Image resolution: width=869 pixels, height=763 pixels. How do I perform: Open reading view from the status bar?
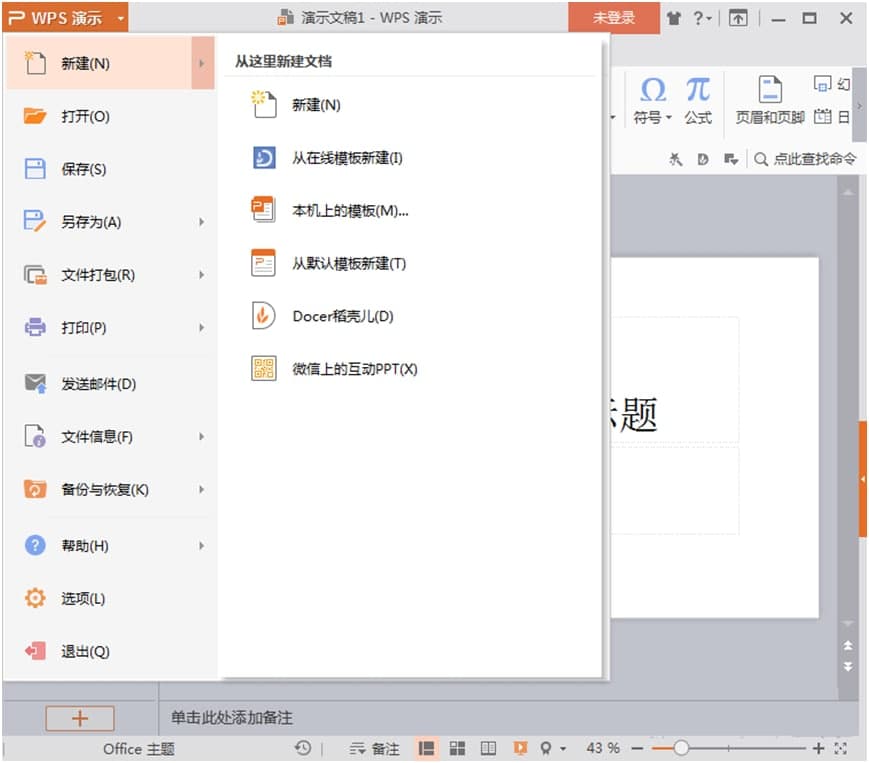coord(488,748)
